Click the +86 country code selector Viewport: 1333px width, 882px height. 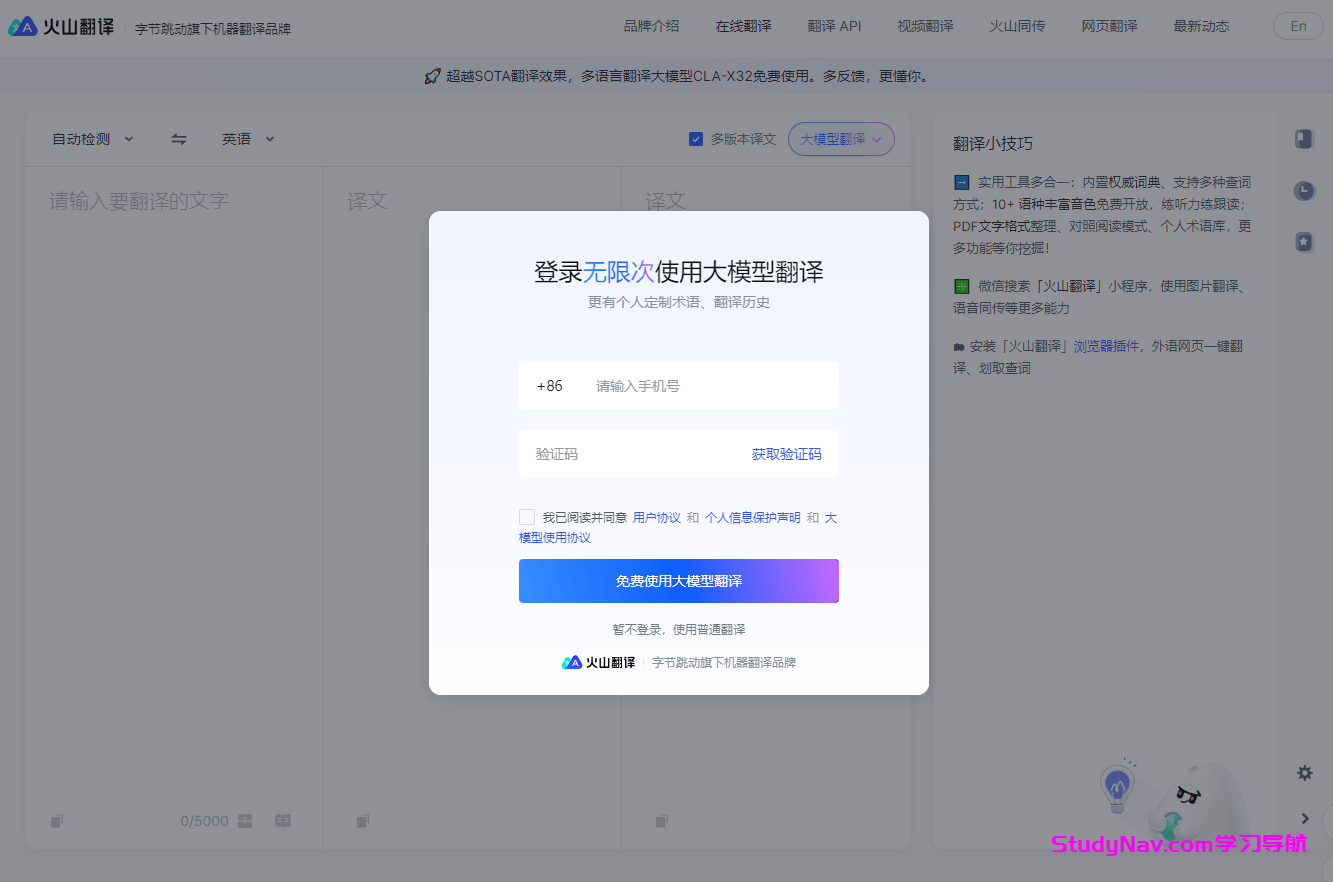550,385
